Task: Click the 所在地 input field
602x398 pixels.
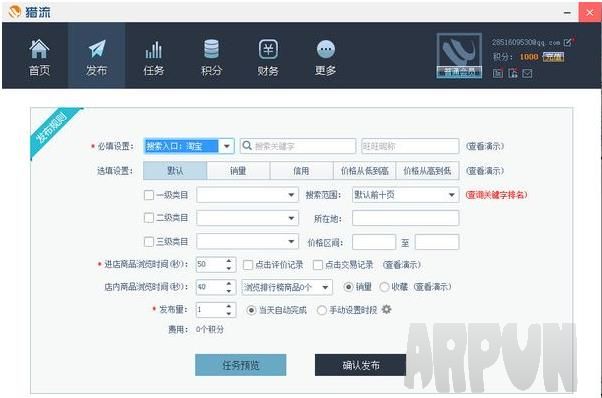Action: pyautogui.click(x=405, y=218)
